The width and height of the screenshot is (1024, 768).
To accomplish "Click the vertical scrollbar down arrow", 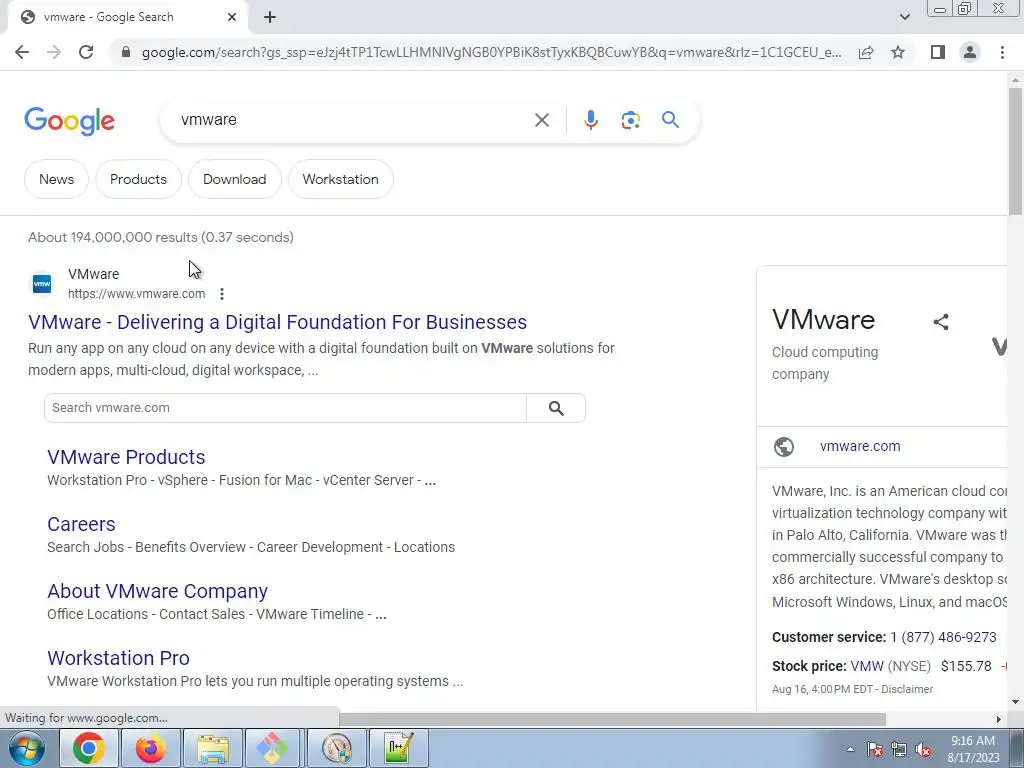I will tap(1015, 703).
